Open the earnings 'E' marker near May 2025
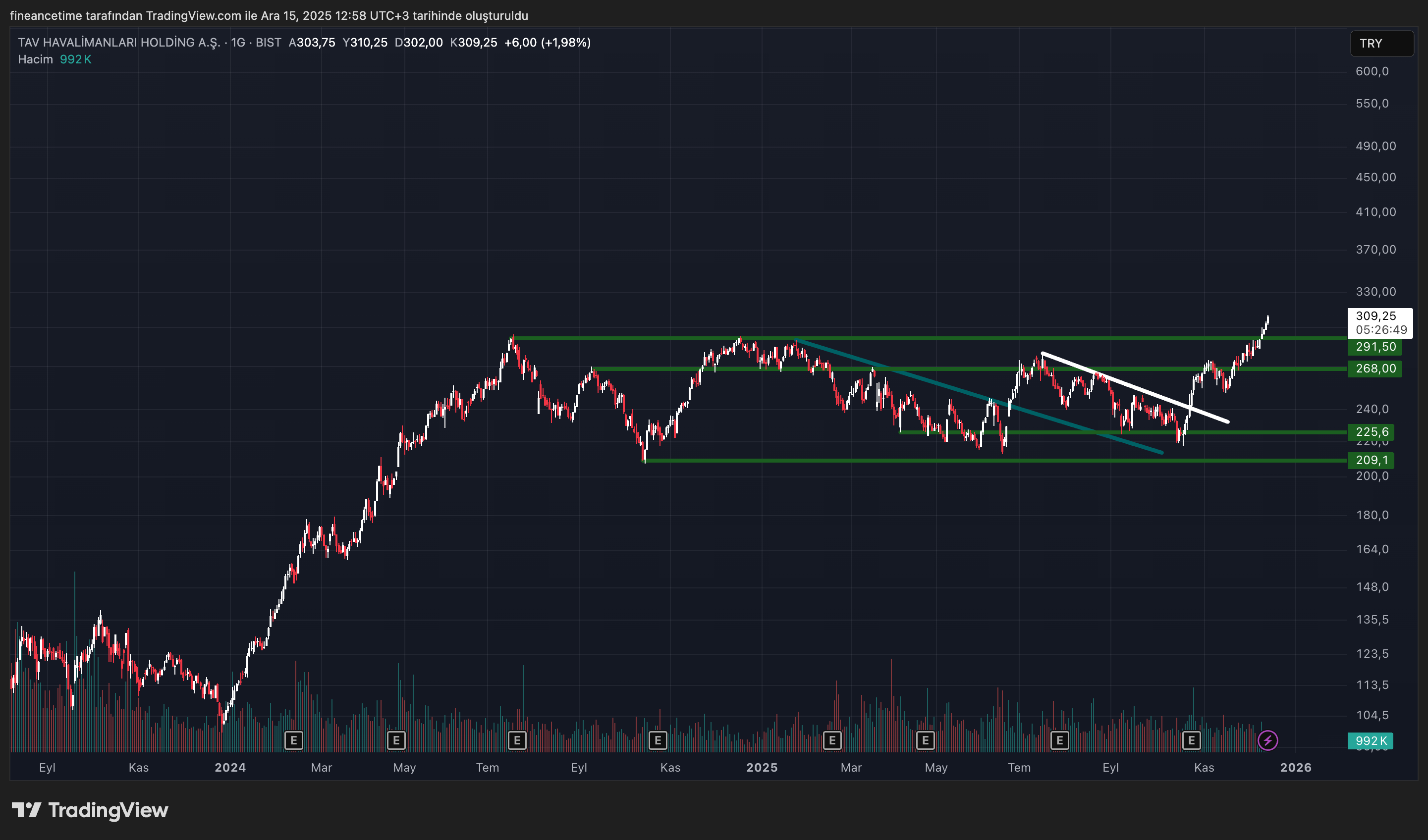 [926, 740]
